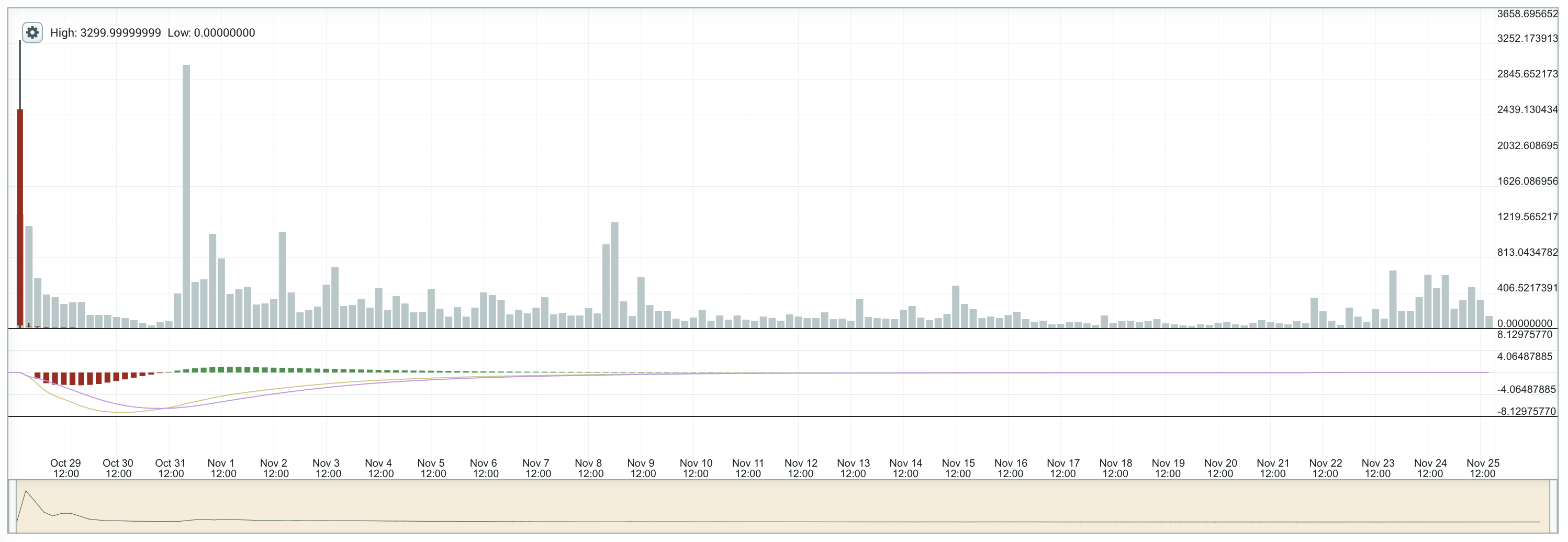Viewport: 1568px width, 542px height.
Task: Click the left handle of the navigator range
Action: tap(12, 506)
